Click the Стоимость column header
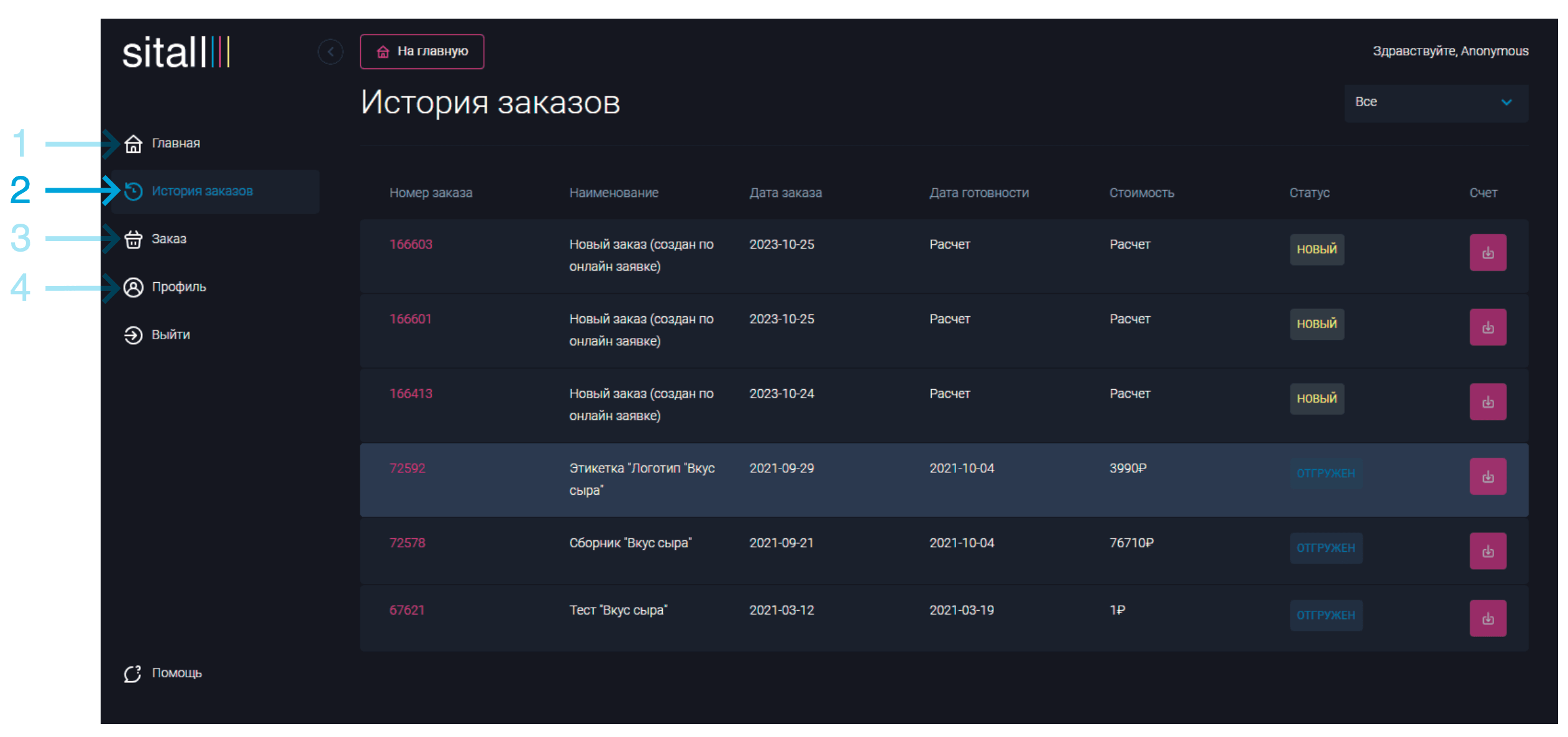The width and height of the screenshot is (1568, 737). 1142,193
